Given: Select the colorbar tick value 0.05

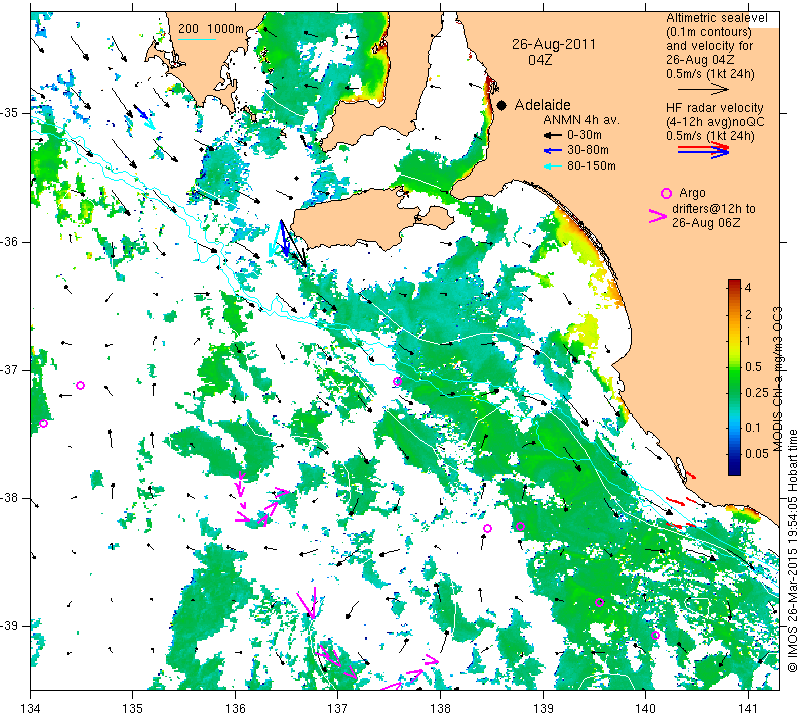Looking at the screenshot, I should click(x=757, y=454).
